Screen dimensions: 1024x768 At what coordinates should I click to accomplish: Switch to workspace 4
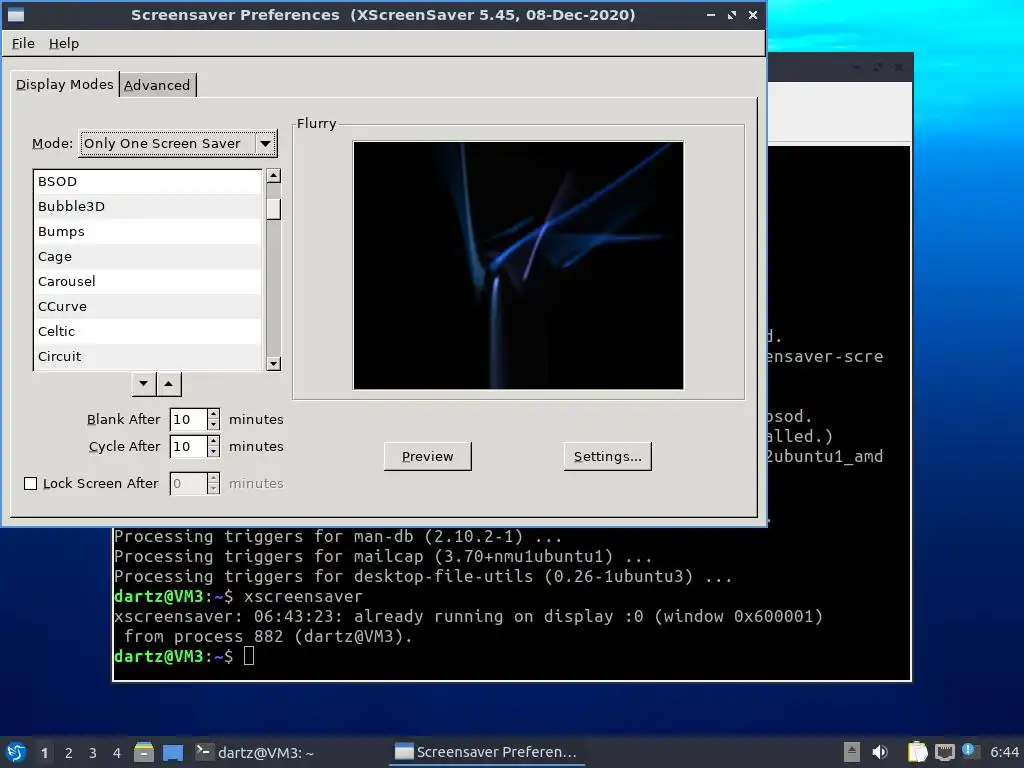point(117,753)
